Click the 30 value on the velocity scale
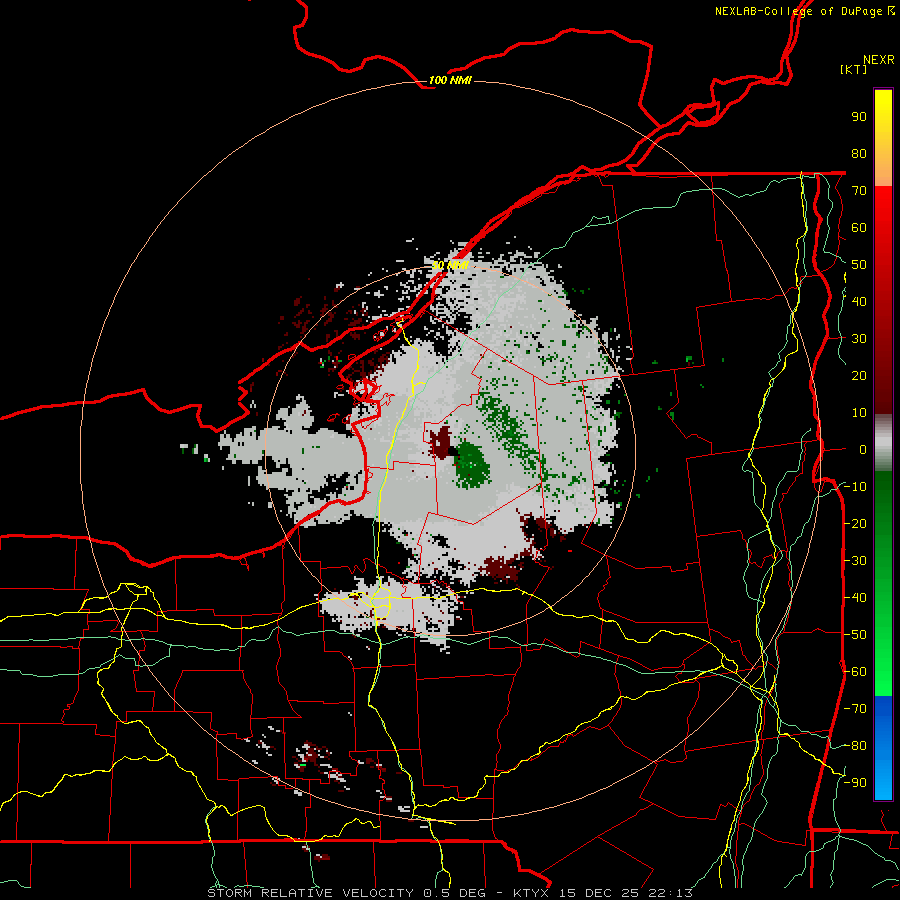 click(x=859, y=339)
